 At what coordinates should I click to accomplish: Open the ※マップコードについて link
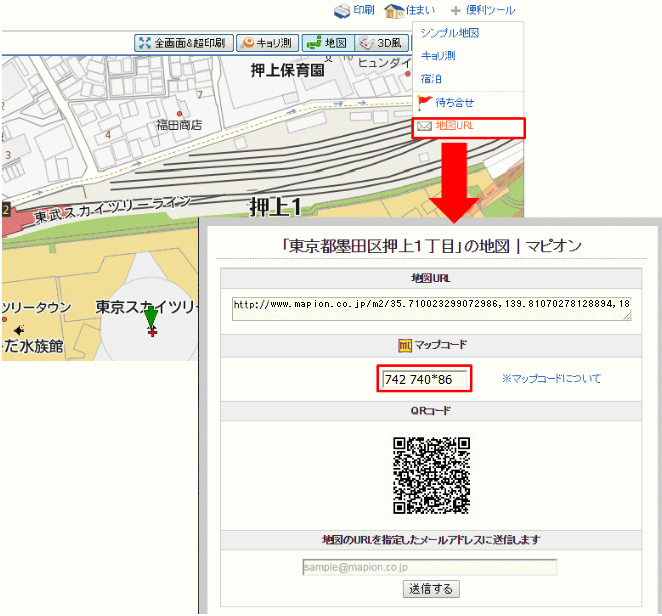coord(551,379)
